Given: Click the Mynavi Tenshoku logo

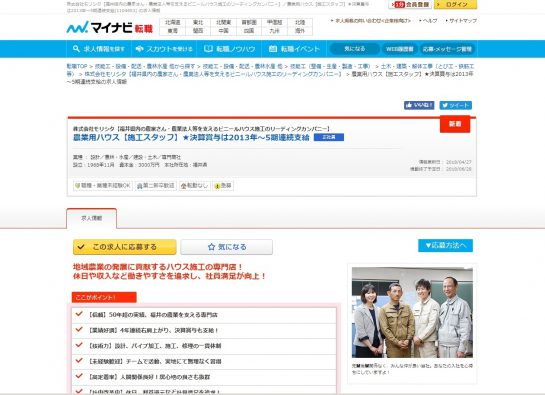Looking at the screenshot, I should pyautogui.click(x=109, y=27).
